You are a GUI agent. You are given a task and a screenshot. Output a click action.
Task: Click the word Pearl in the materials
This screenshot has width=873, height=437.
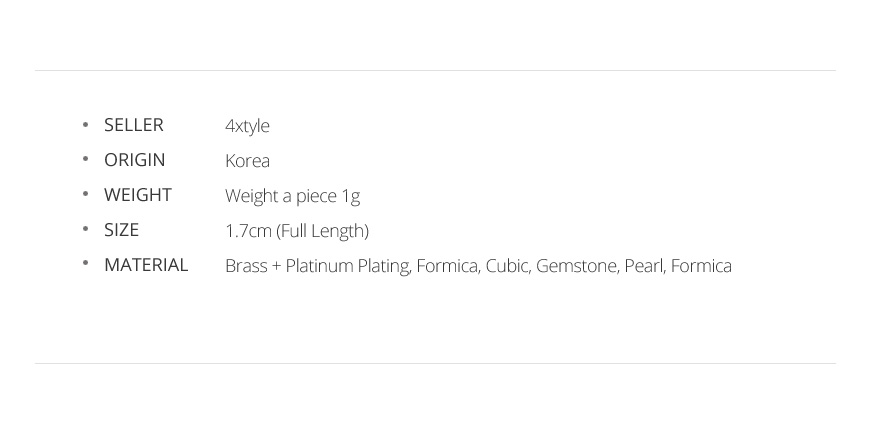(643, 266)
